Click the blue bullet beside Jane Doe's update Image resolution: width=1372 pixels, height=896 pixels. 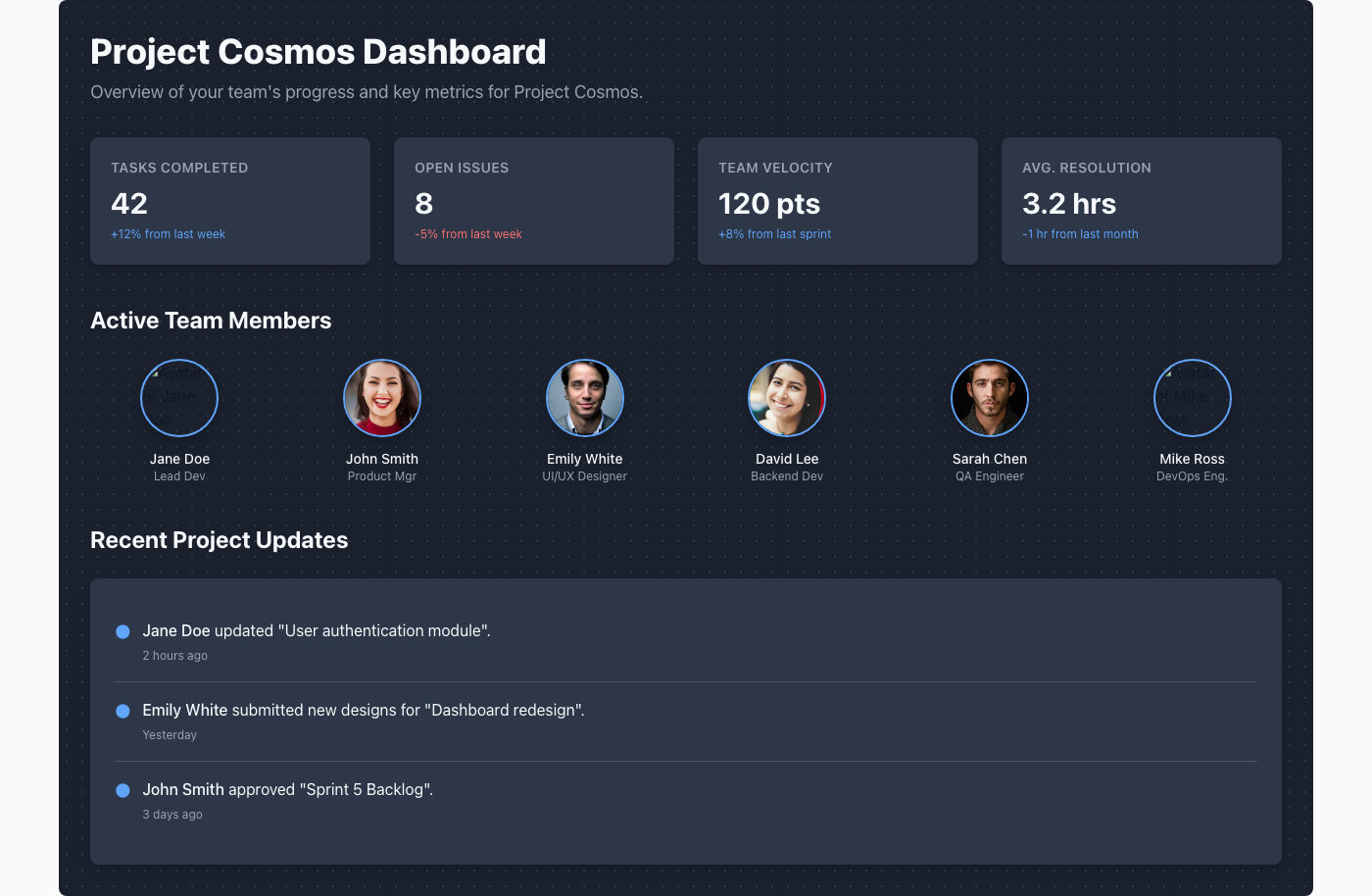point(122,631)
